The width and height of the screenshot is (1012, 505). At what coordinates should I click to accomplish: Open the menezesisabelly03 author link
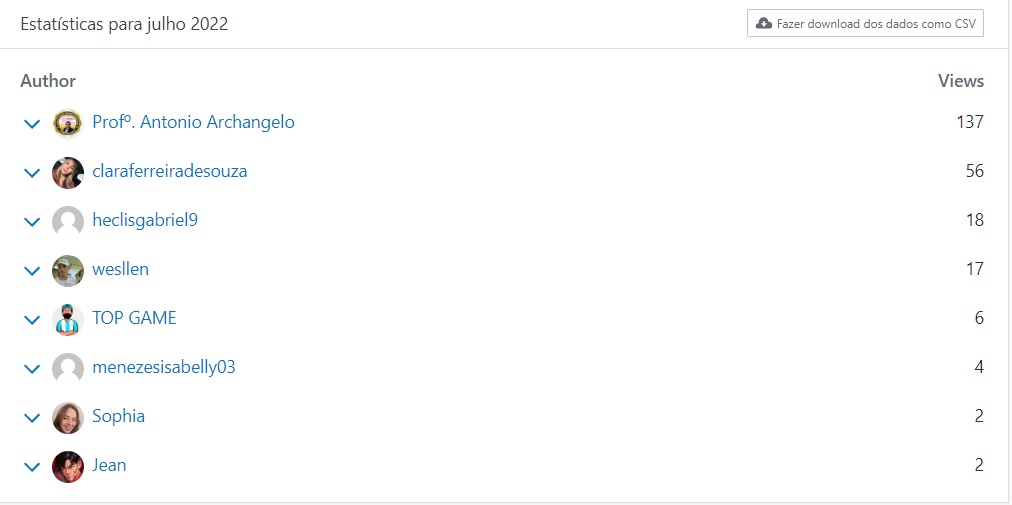[163, 367]
